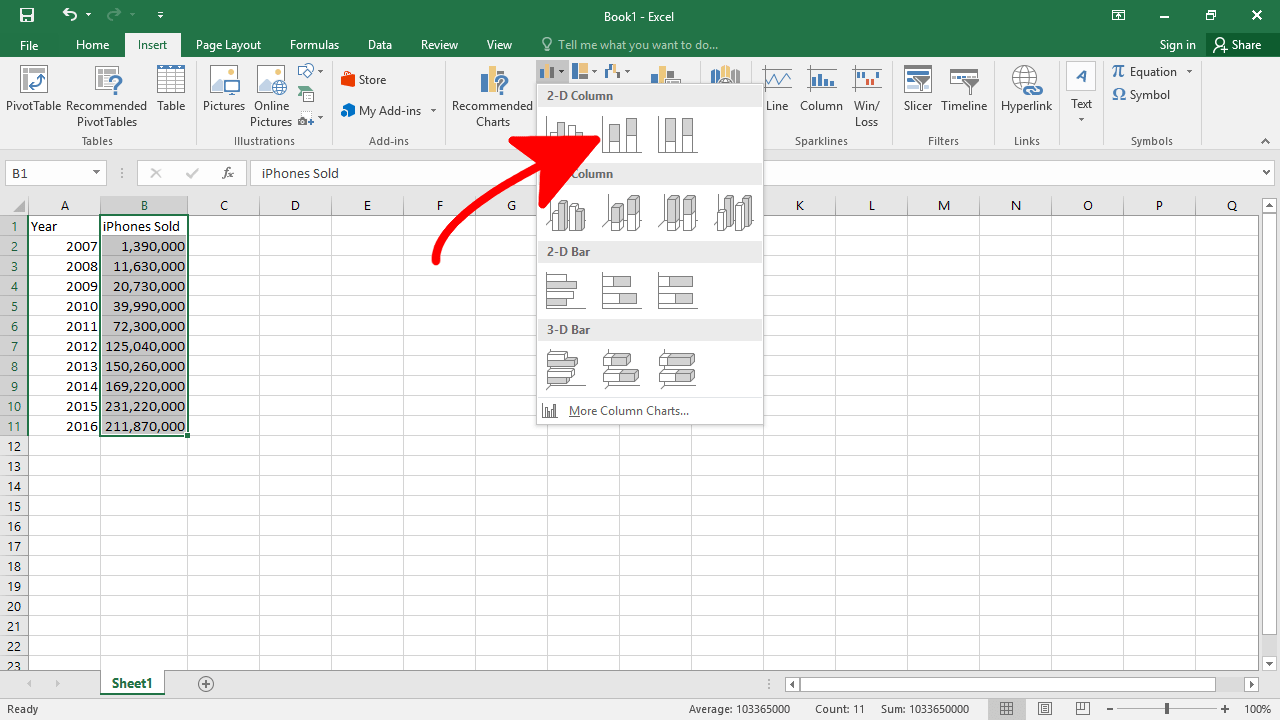
Task: Switch to Page Layout view in status bar
Action: pos(1045,709)
